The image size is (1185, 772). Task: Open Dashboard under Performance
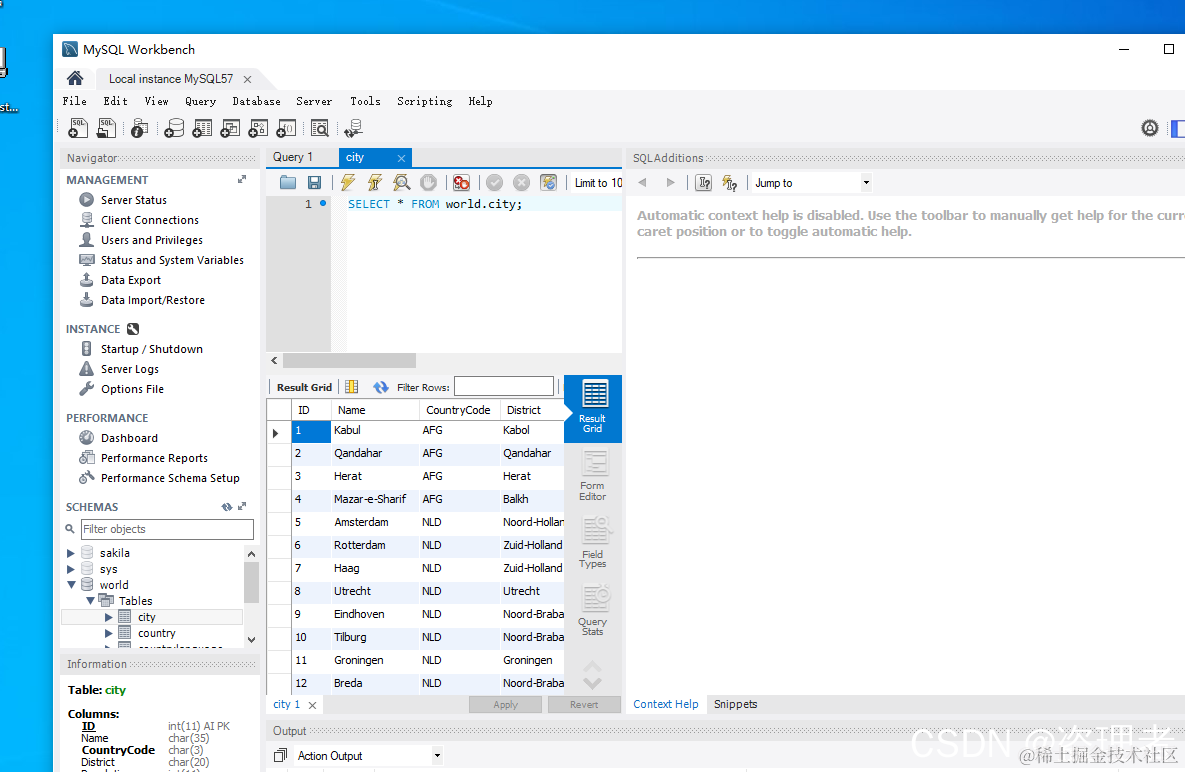(129, 438)
